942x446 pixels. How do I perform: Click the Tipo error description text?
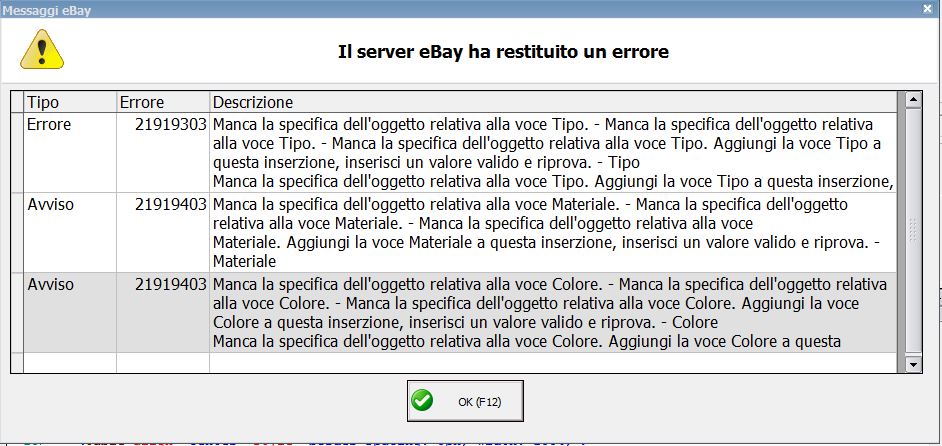click(553, 153)
